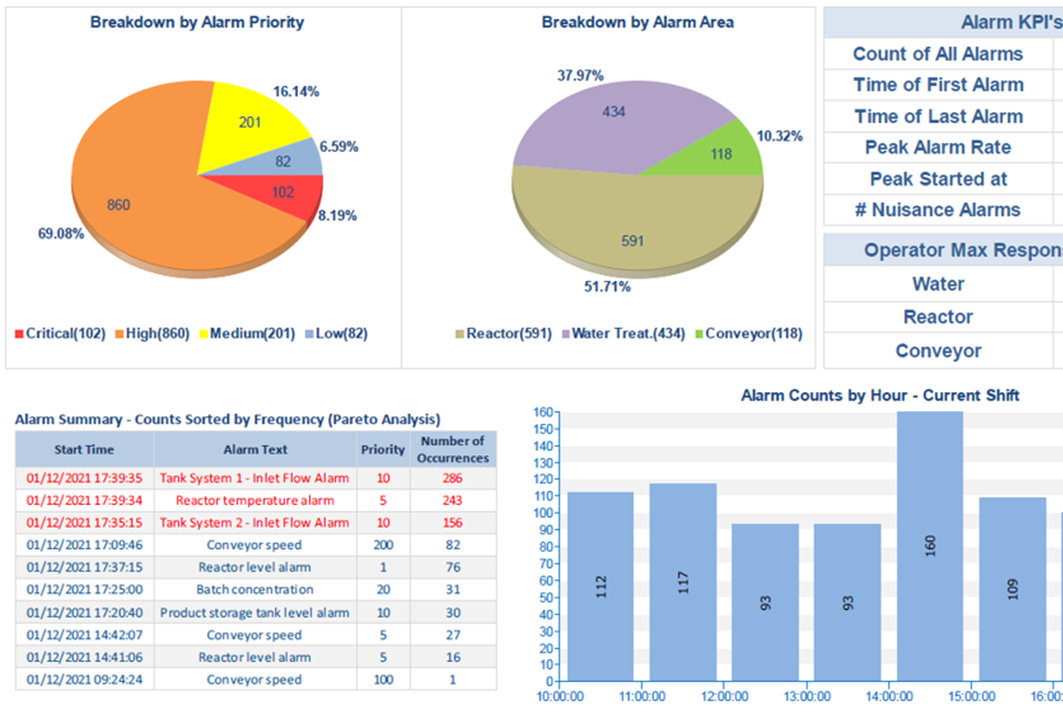
Task: Click the # Nuisance Alarms KPI row
Action: point(943,210)
